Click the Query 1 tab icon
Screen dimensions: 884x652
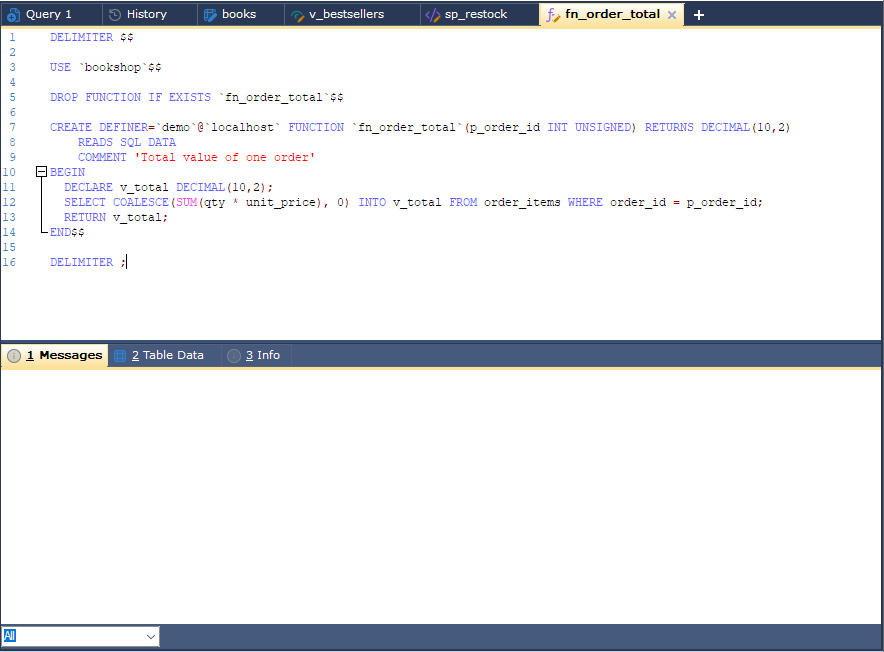(13, 15)
